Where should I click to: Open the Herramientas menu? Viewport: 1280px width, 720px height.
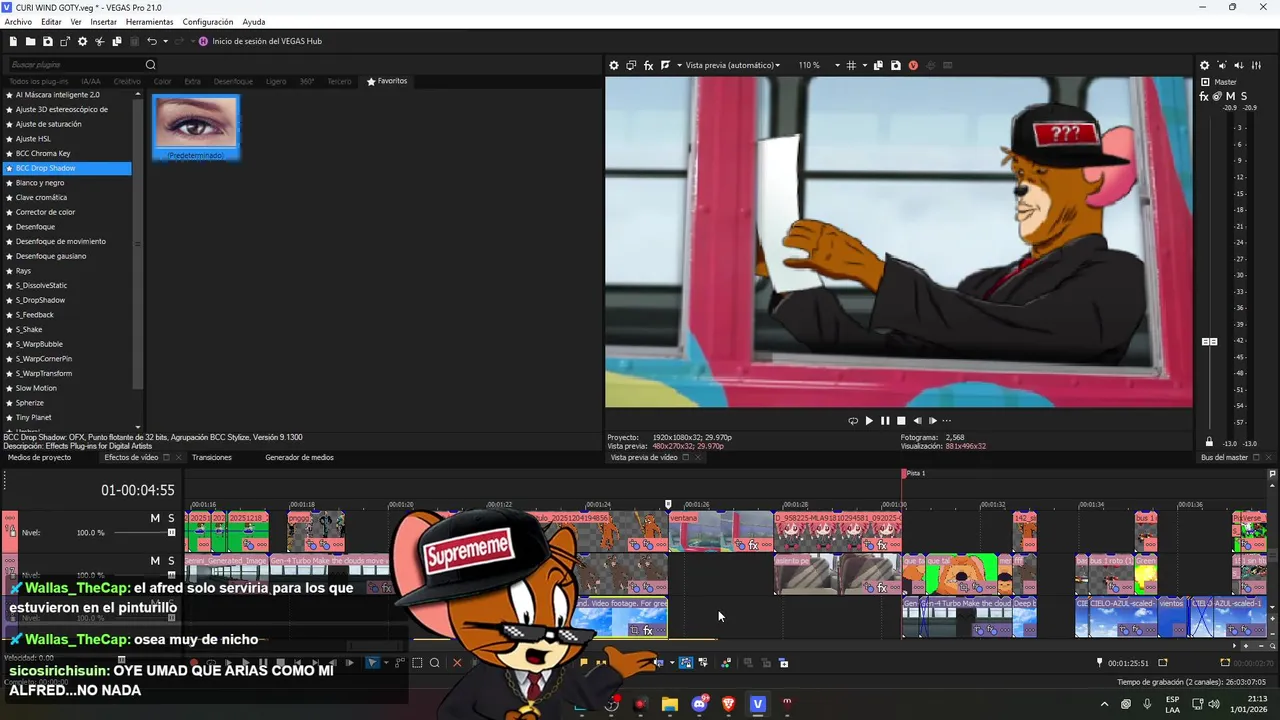coord(149,22)
